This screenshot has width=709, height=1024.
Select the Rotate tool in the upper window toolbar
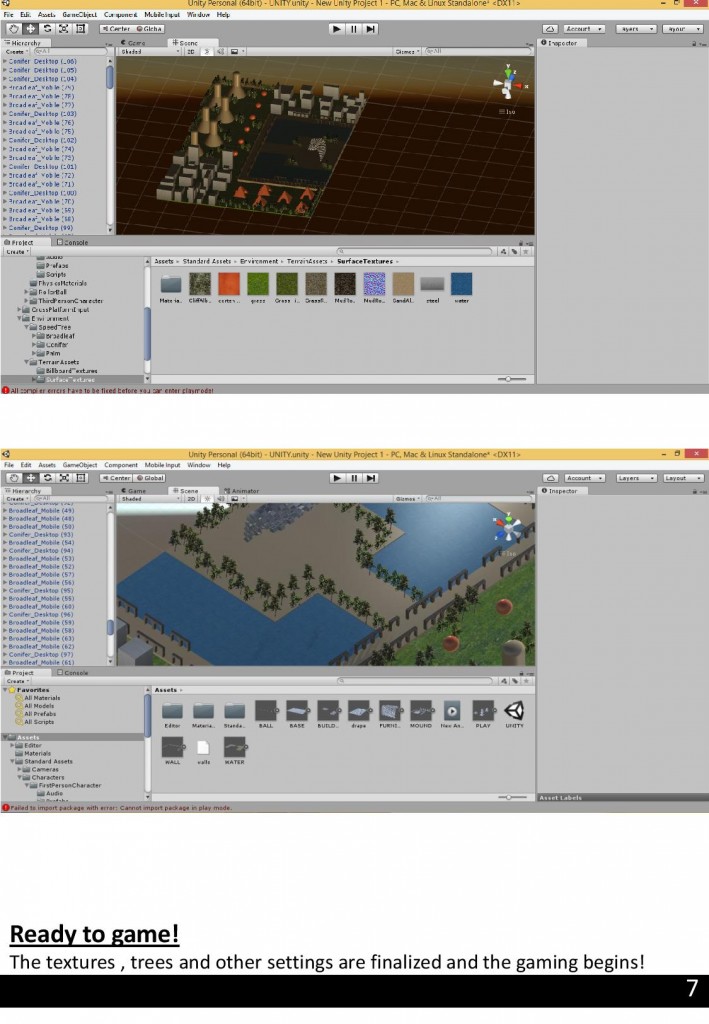[47, 29]
